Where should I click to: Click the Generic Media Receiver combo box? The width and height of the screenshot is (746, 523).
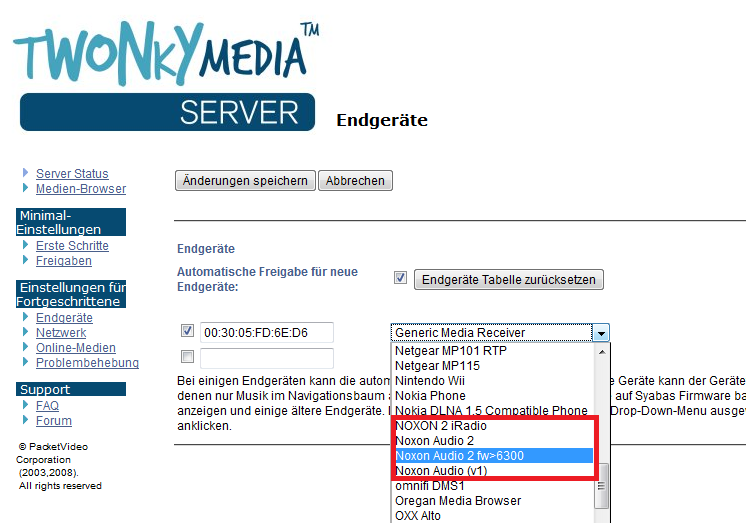click(500, 333)
